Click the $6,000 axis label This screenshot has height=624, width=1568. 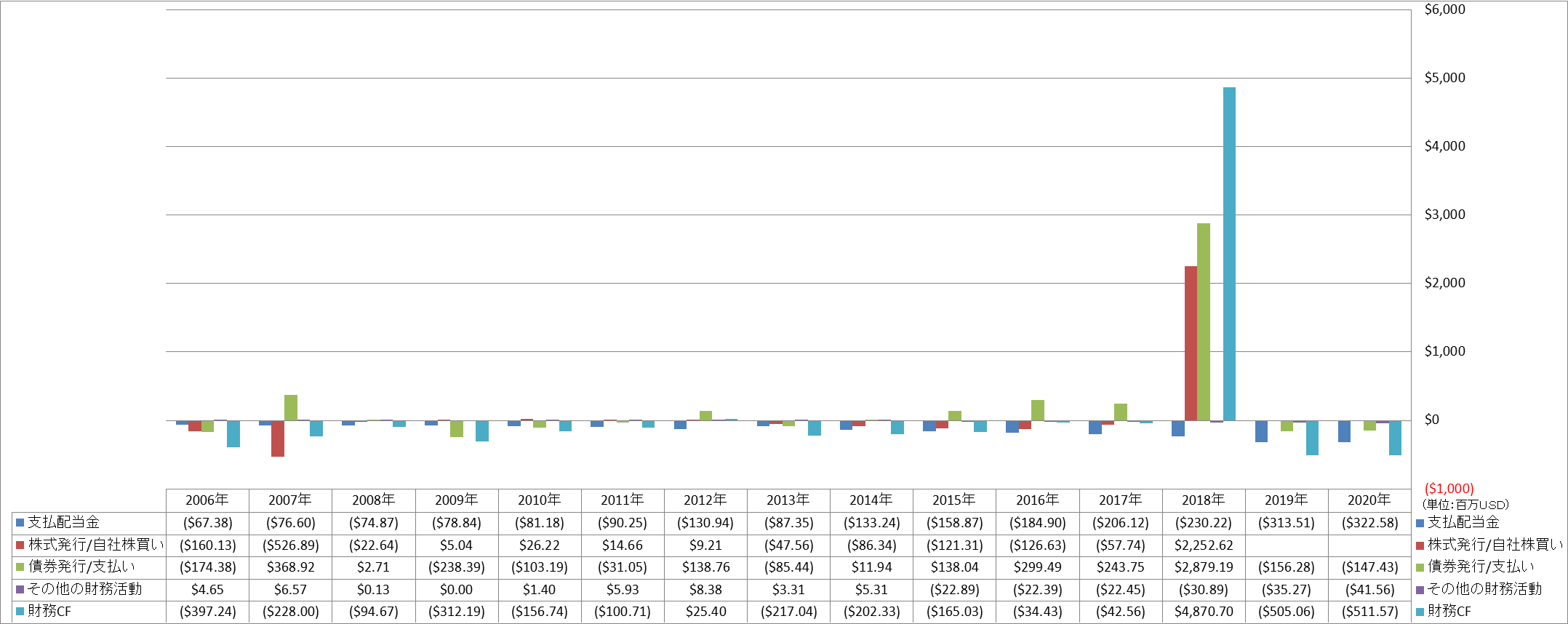point(1444,9)
